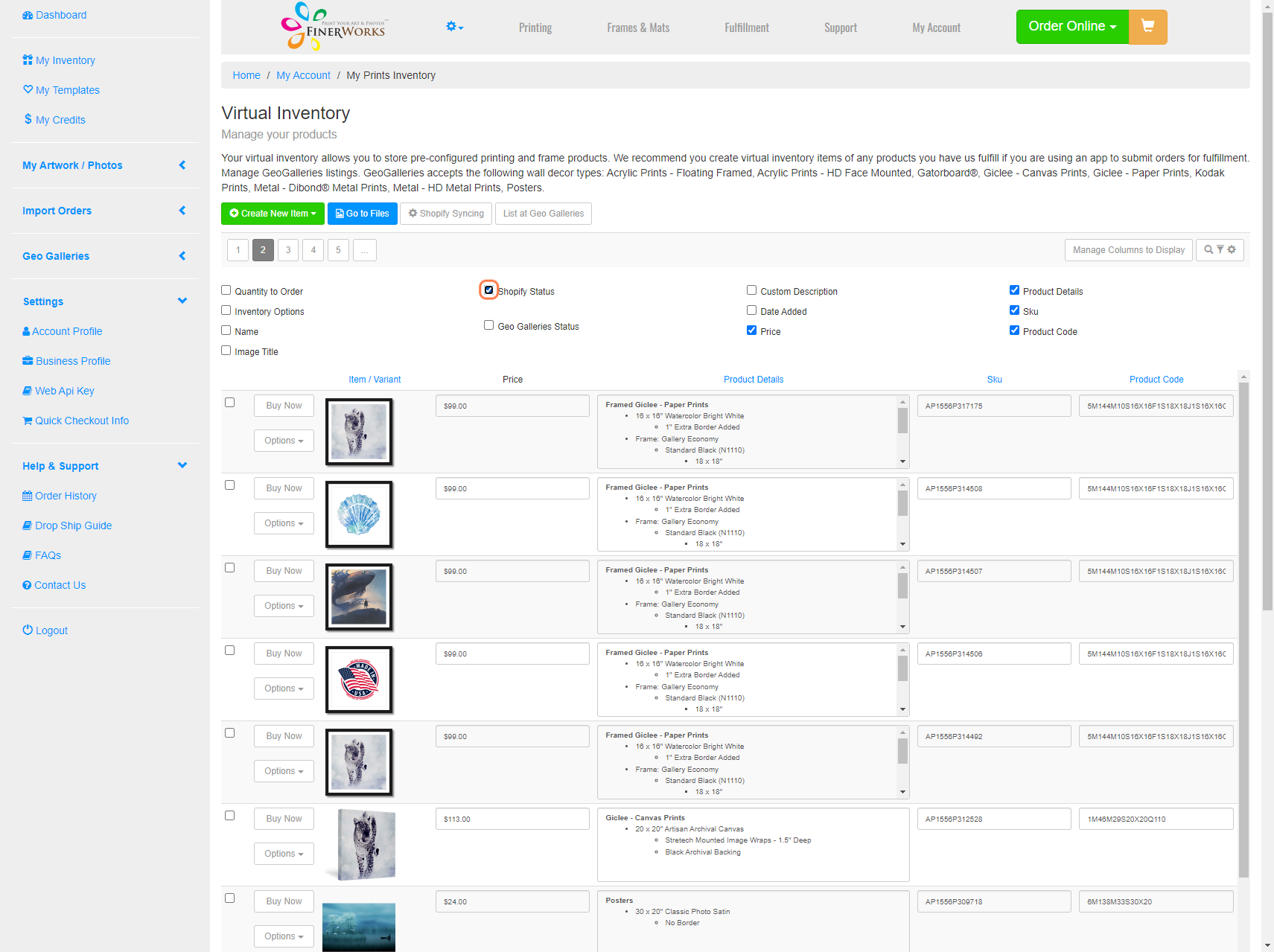
Task: Click the FinerWorks logo
Action: pyautogui.click(x=334, y=26)
